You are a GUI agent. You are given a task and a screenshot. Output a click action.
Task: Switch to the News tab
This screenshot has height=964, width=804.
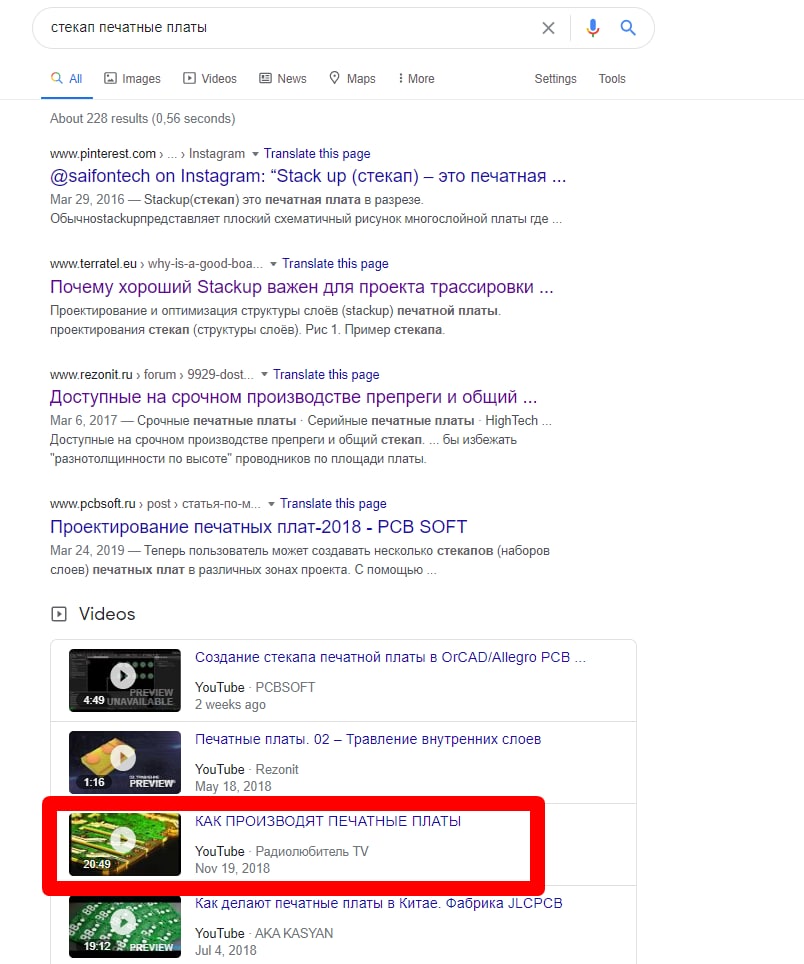pyautogui.click(x=283, y=79)
